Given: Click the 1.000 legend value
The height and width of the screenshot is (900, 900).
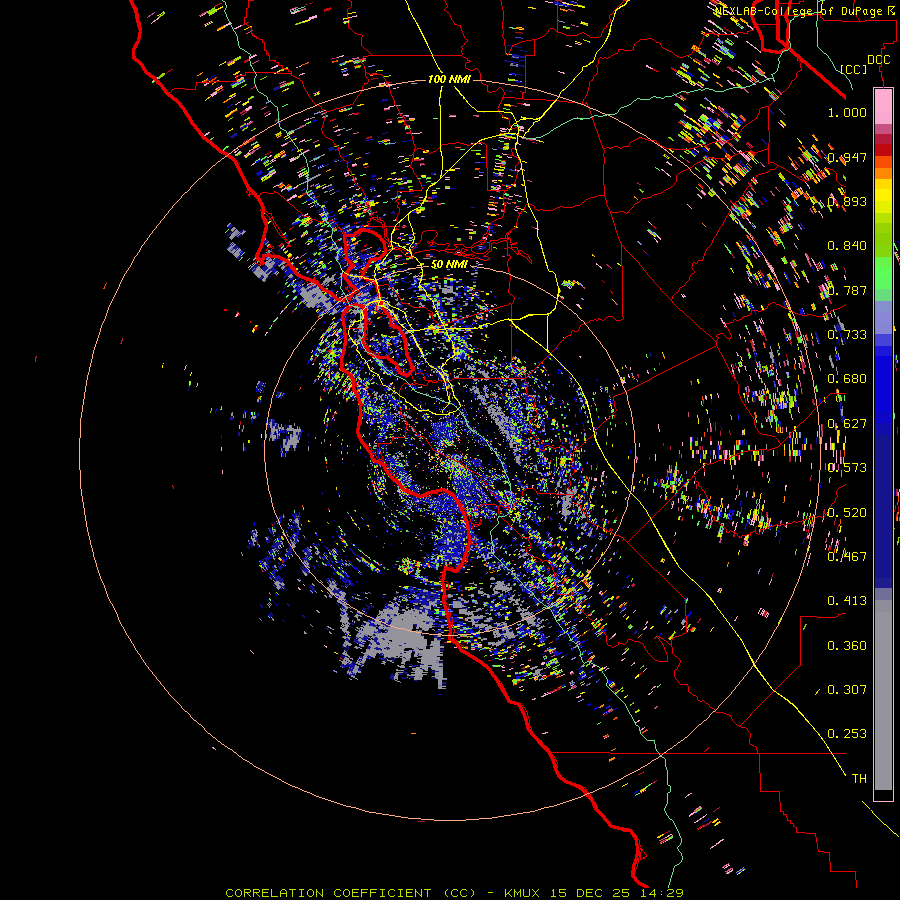Looking at the screenshot, I should (847, 112).
